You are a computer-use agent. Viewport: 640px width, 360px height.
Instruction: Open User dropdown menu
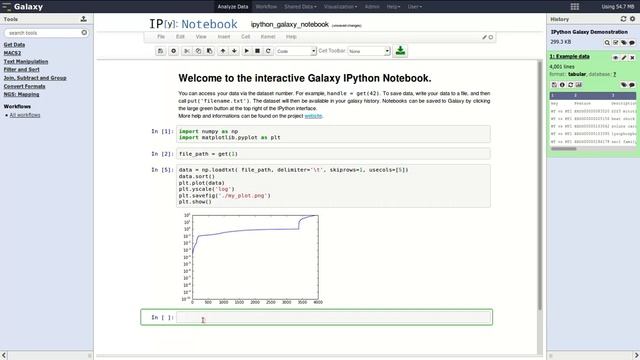tap(415, 7)
